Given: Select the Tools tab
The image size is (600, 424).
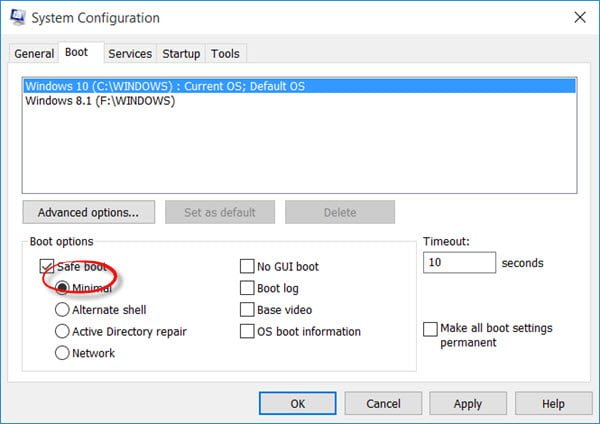Looking at the screenshot, I should point(226,53).
